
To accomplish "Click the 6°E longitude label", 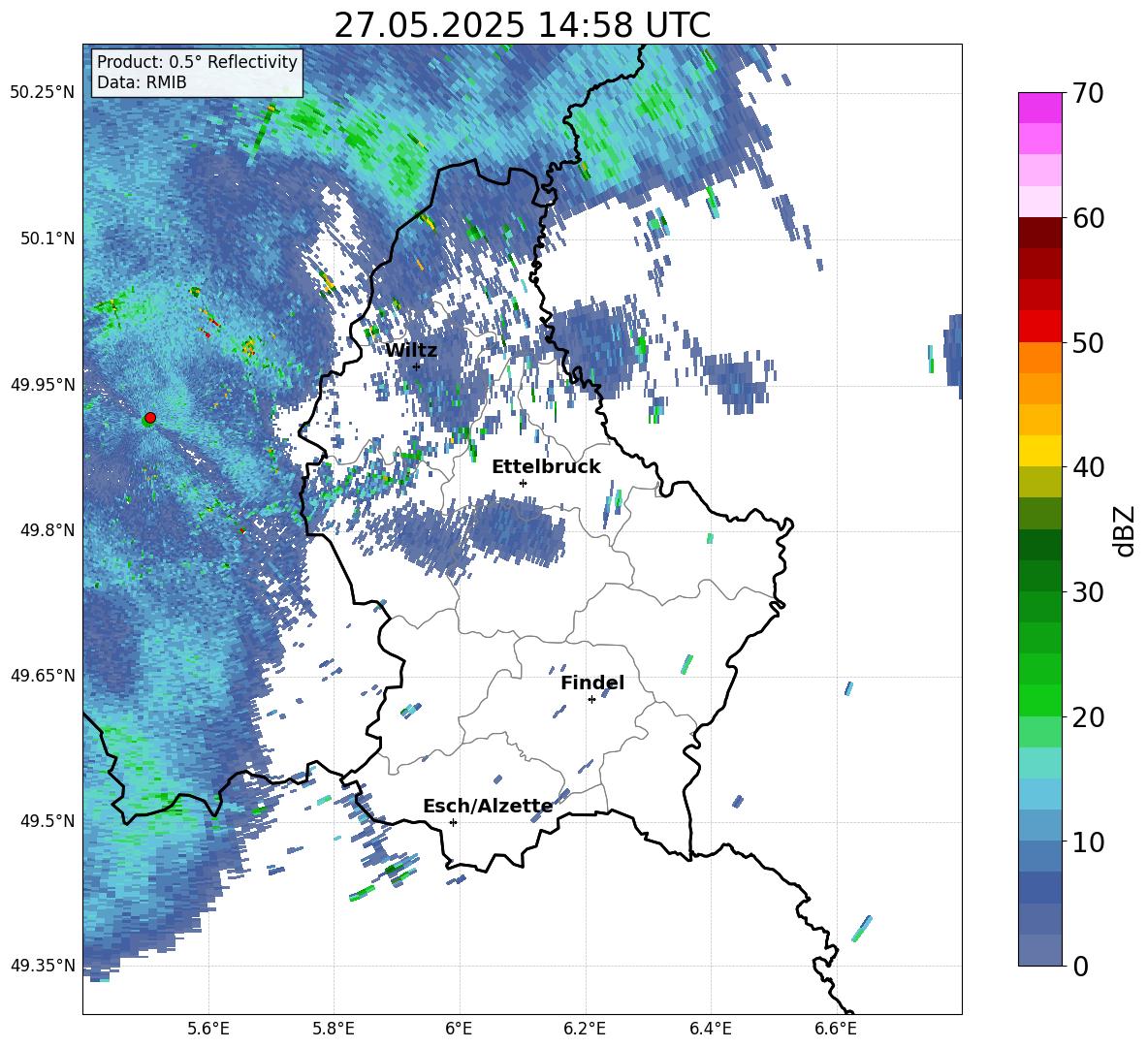I will [459, 1029].
